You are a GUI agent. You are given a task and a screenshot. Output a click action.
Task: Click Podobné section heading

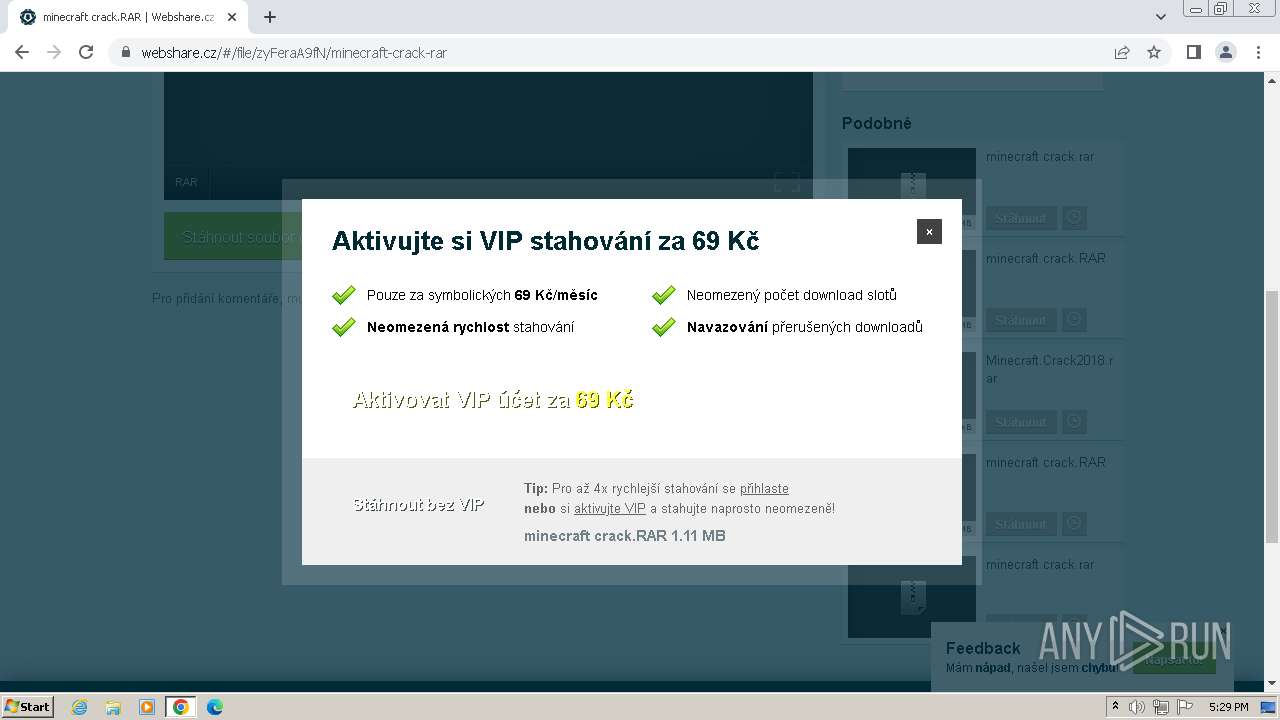pos(877,123)
